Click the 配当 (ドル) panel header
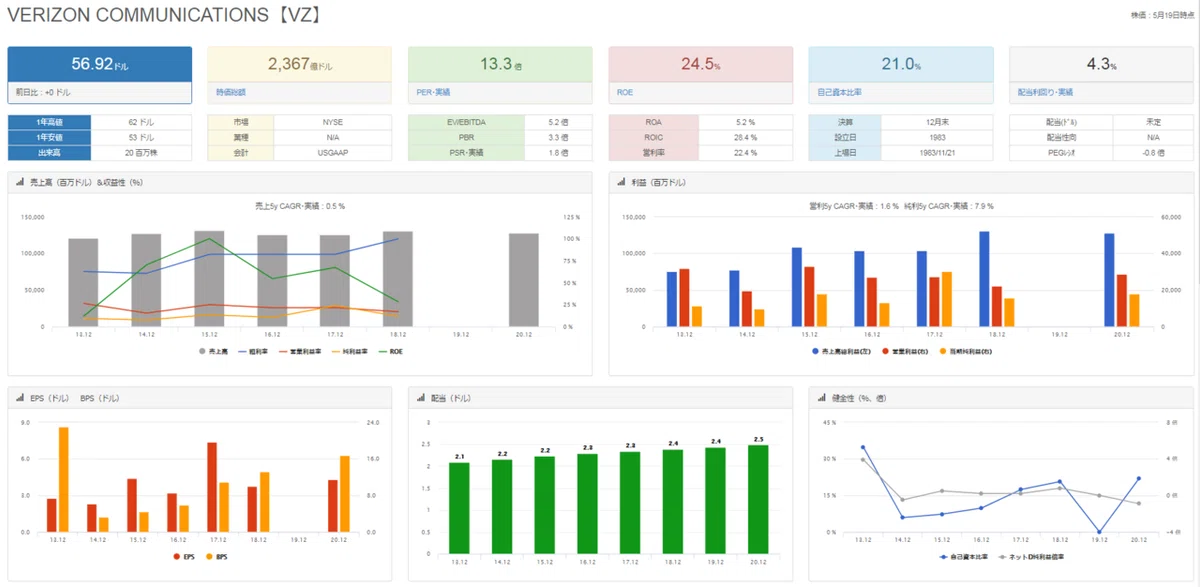This screenshot has width=1200, height=587. point(600,397)
